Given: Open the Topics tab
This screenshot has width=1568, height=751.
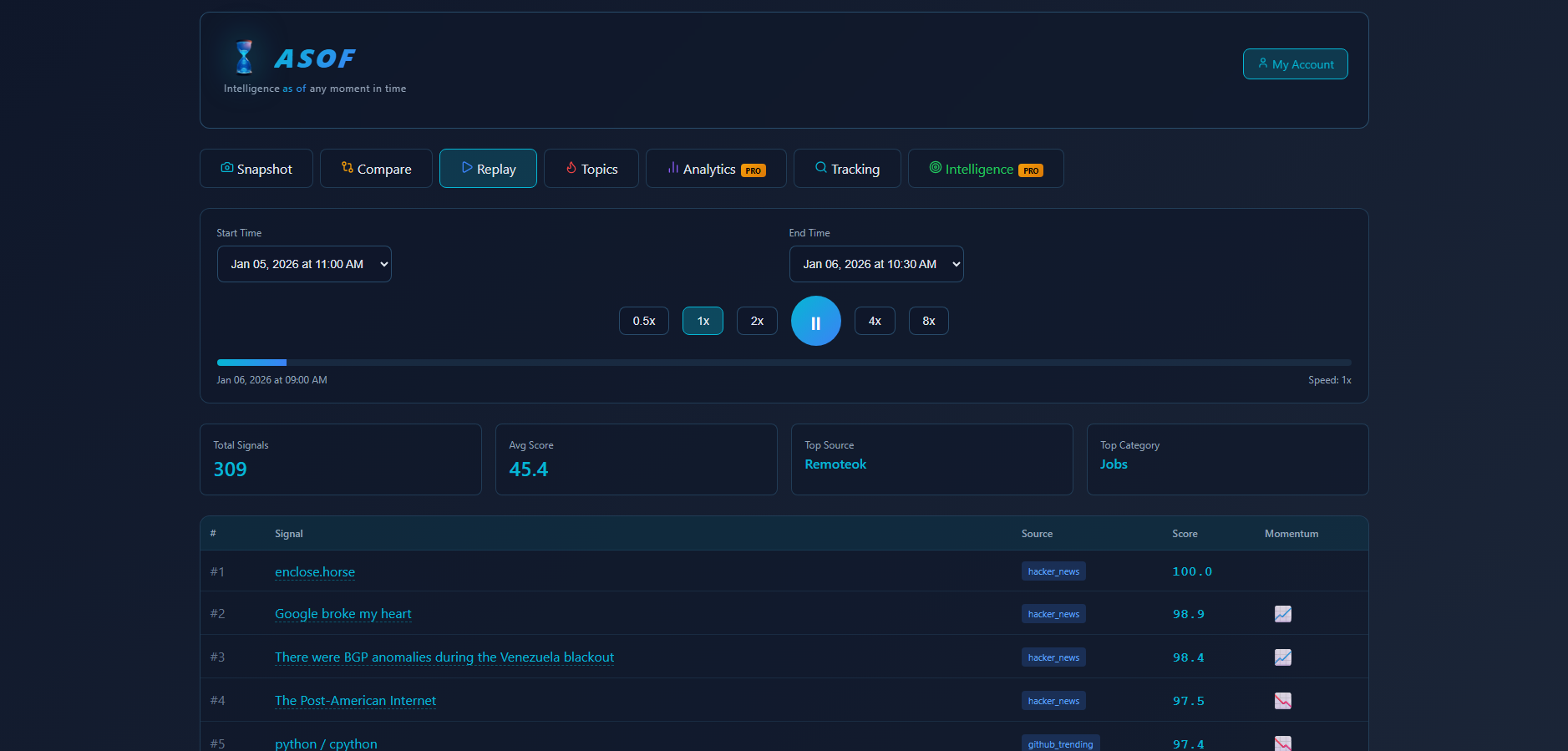Looking at the screenshot, I should 591,169.
